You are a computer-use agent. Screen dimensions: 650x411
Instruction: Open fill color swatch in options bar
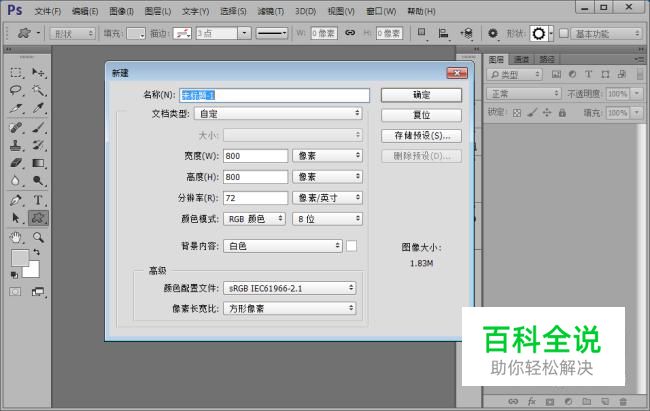tap(136, 33)
